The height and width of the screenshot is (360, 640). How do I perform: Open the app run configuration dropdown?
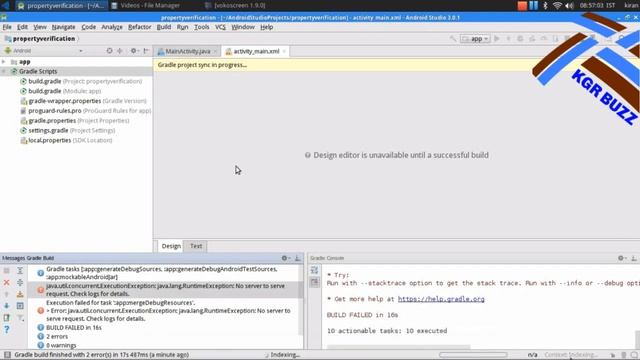click(475, 38)
